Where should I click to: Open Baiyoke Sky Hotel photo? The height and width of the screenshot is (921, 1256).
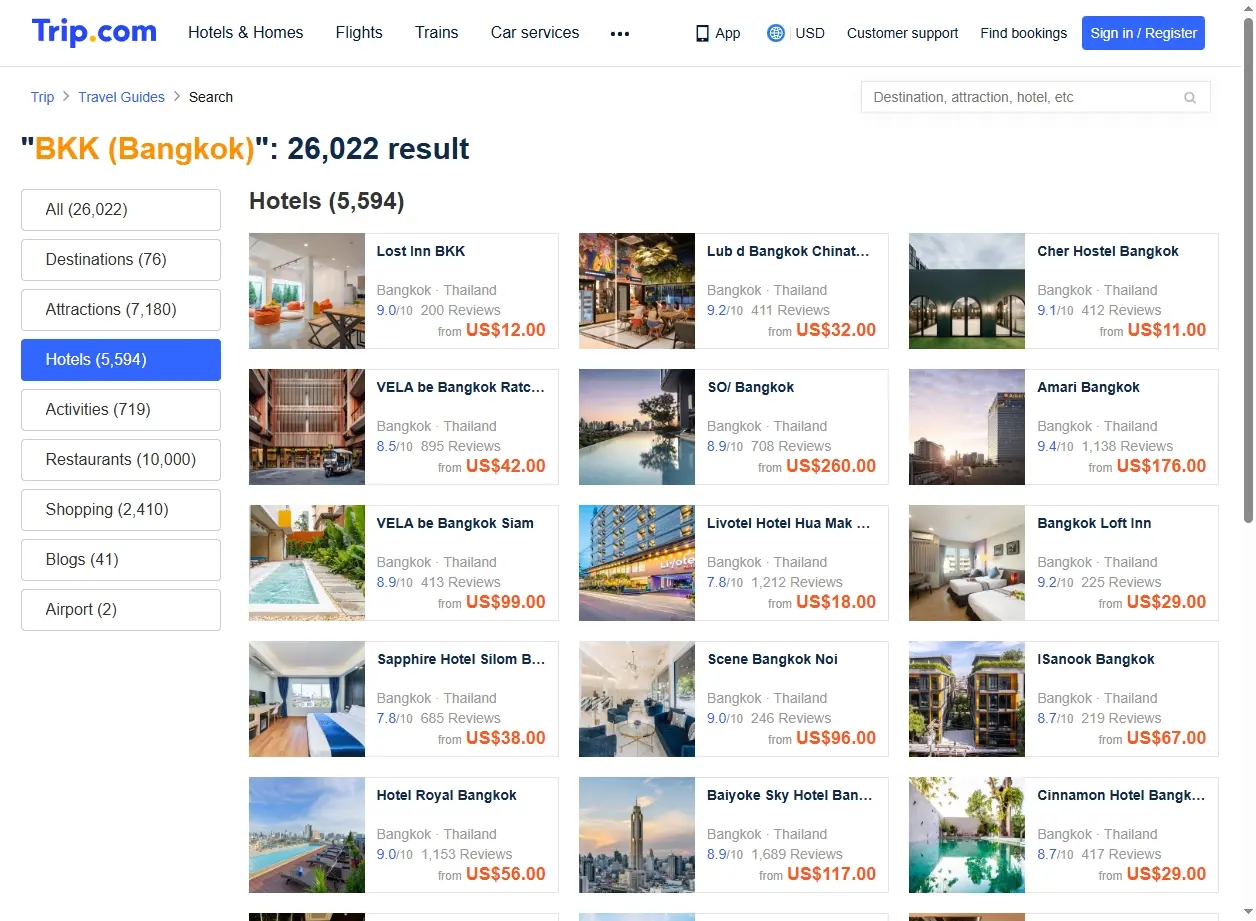[x=637, y=835]
